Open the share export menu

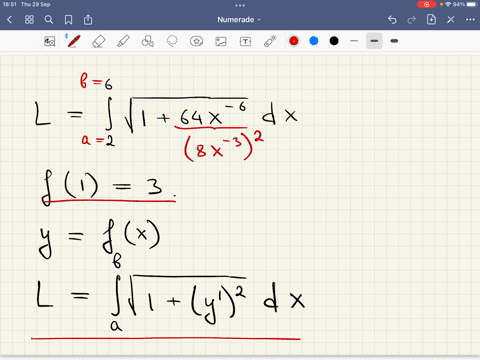[88, 20]
